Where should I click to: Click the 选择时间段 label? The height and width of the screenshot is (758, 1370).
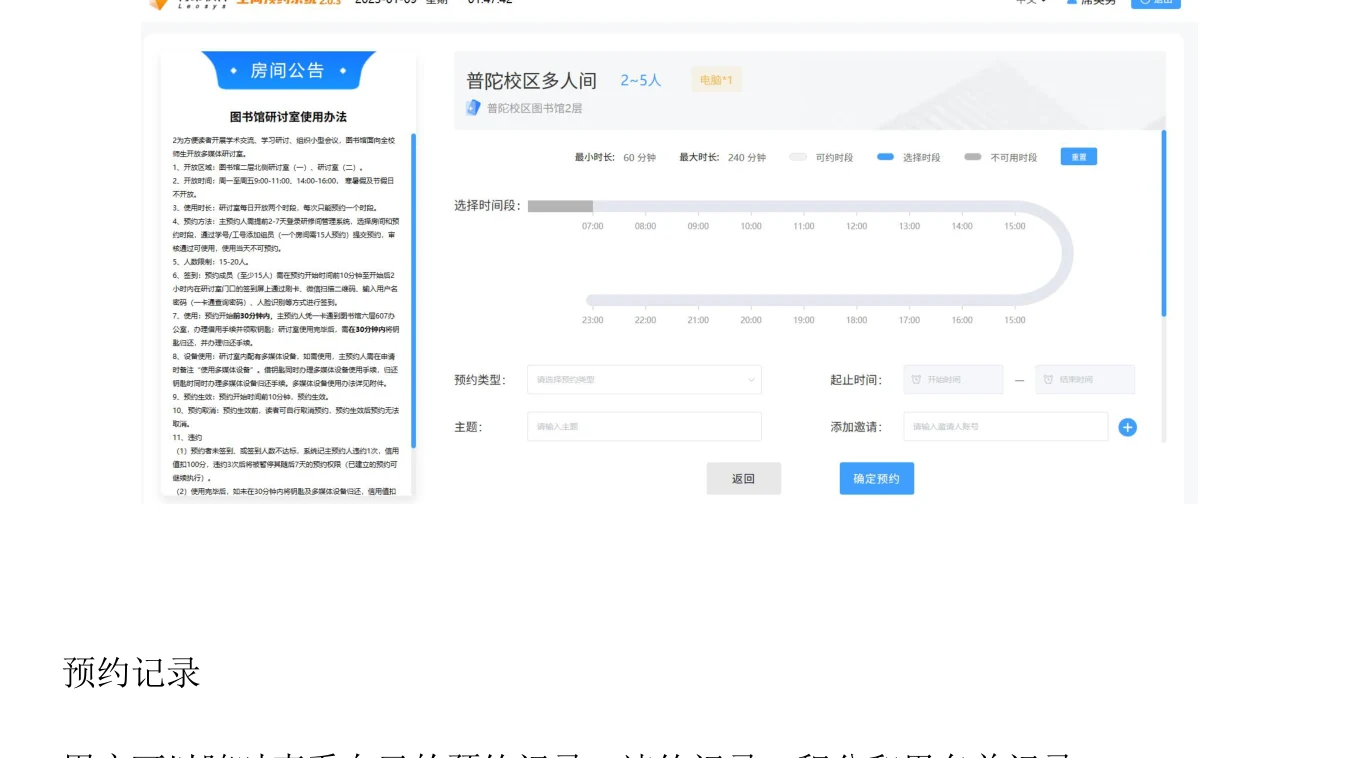click(x=487, y=205)
